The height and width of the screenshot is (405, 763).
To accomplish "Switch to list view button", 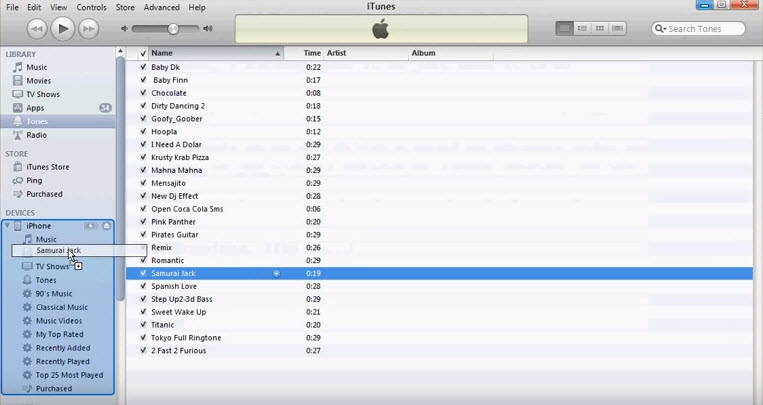I will [564, 28].
